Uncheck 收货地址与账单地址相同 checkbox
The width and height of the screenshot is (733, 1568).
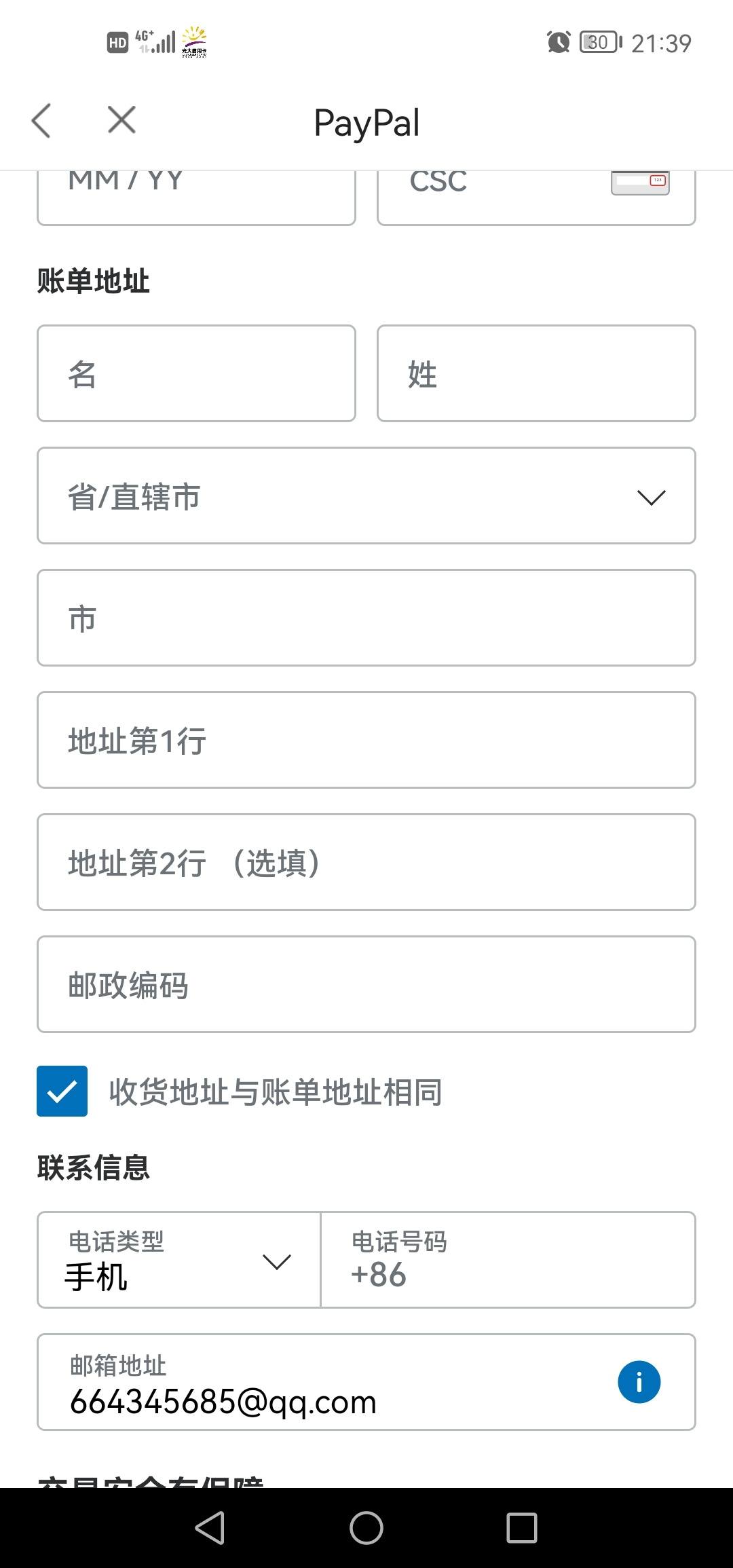pyautogui.click(x=62, y=1091)
